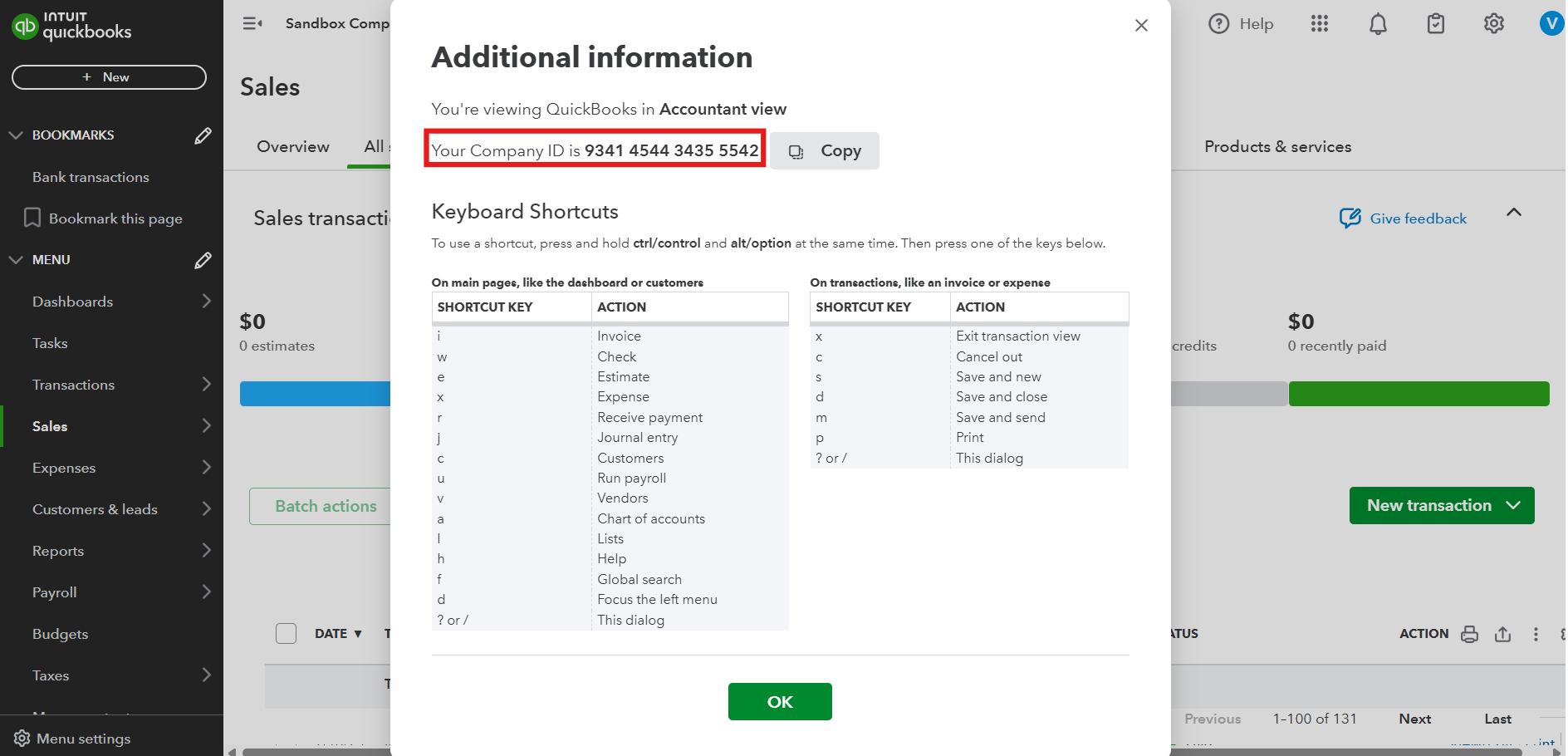The height and width of the screenshot is (756, 1568).
Task: Click the gray credits bar segment
Action: [1229, 394]
